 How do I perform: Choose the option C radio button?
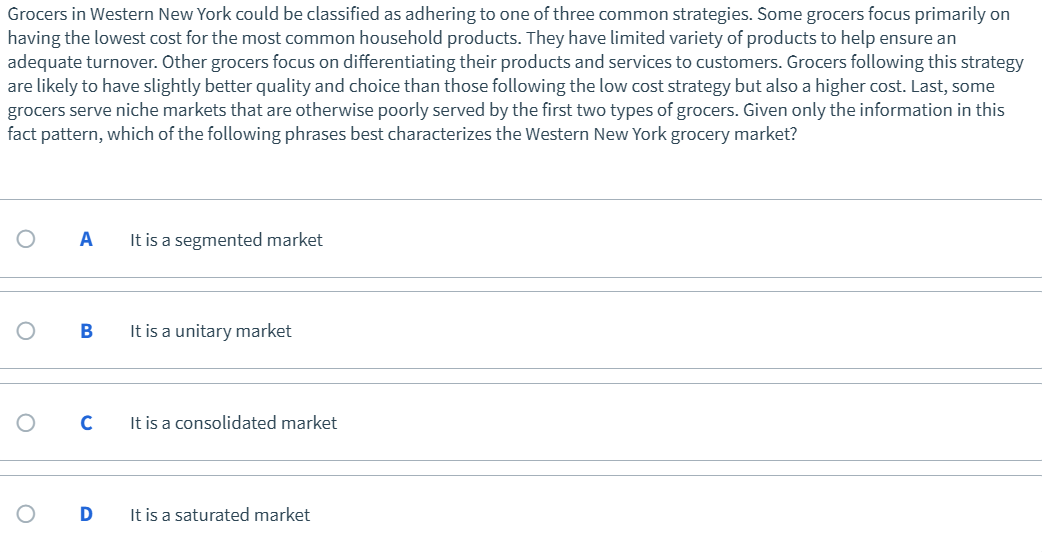click(x=26, y=423)
